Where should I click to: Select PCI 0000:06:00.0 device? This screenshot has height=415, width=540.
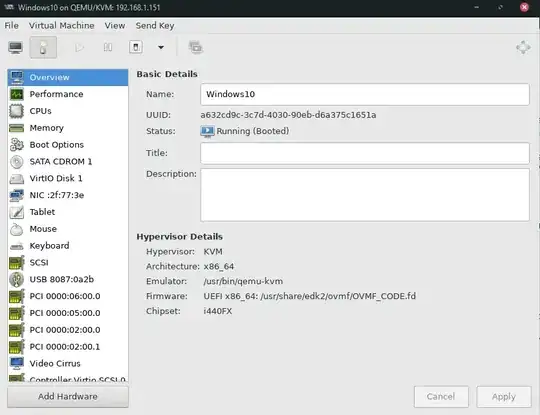coord(68,297)
